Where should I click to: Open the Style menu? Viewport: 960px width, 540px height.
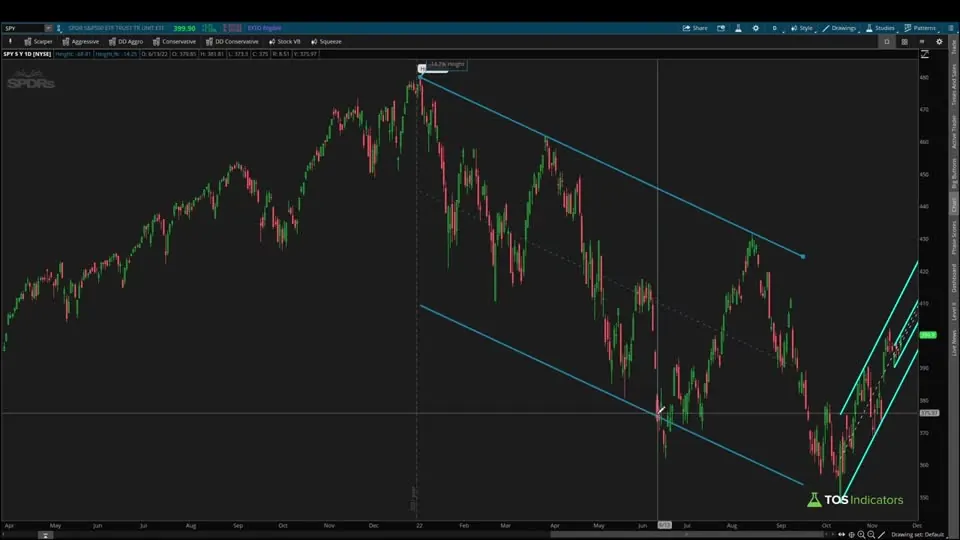click(x=802, y=28)
